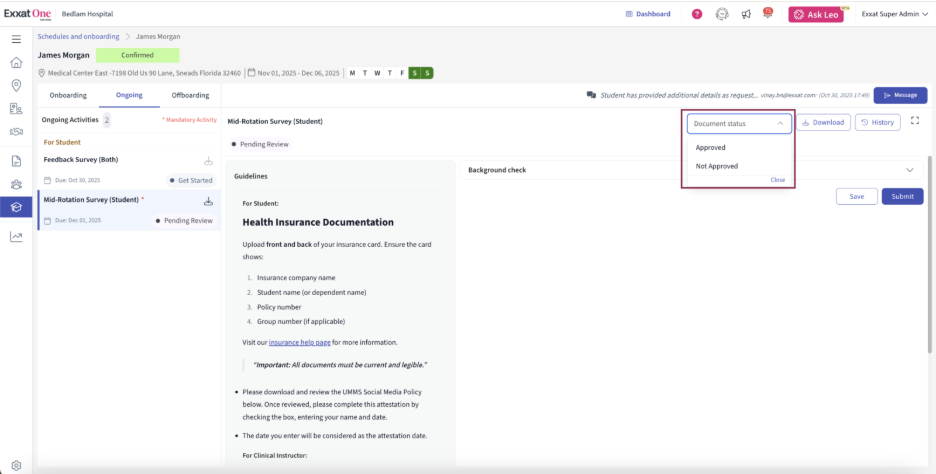Open the graduation cap sidebar section
This screenshot has height=474, width=936.
pyautogui.click(x=16, y=207)
